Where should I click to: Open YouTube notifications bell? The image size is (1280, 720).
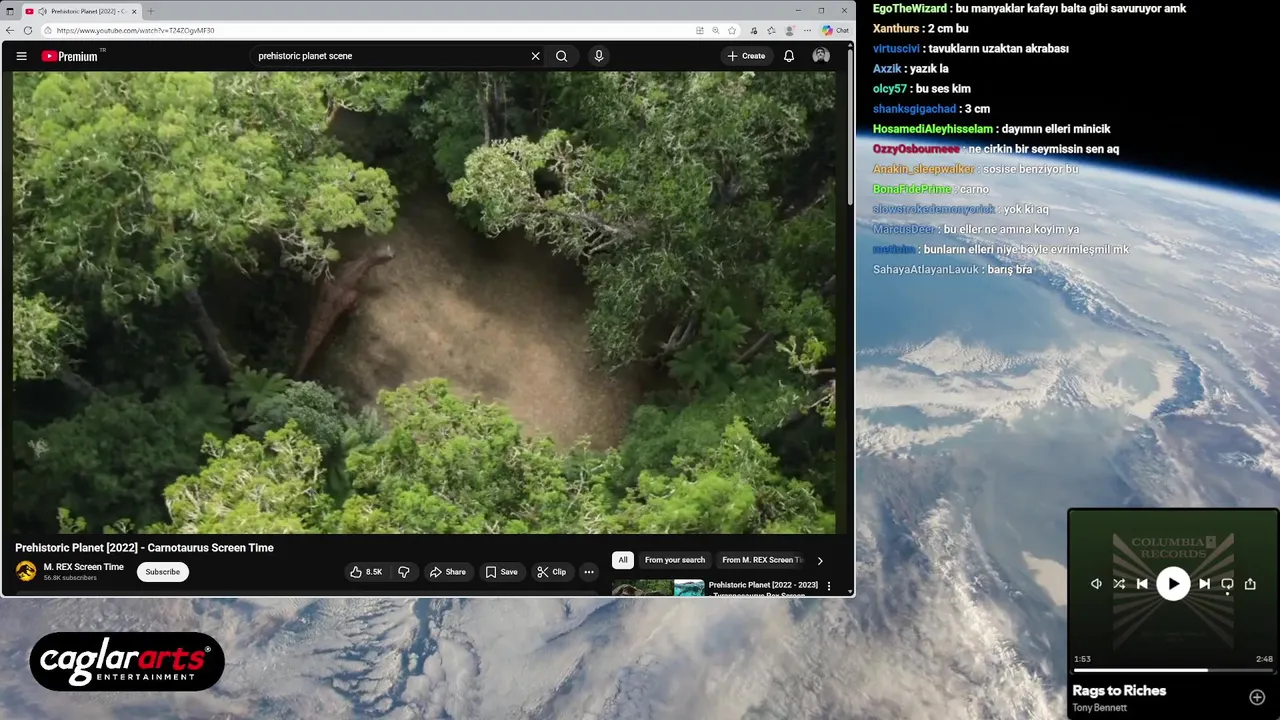tap(789, 56)
